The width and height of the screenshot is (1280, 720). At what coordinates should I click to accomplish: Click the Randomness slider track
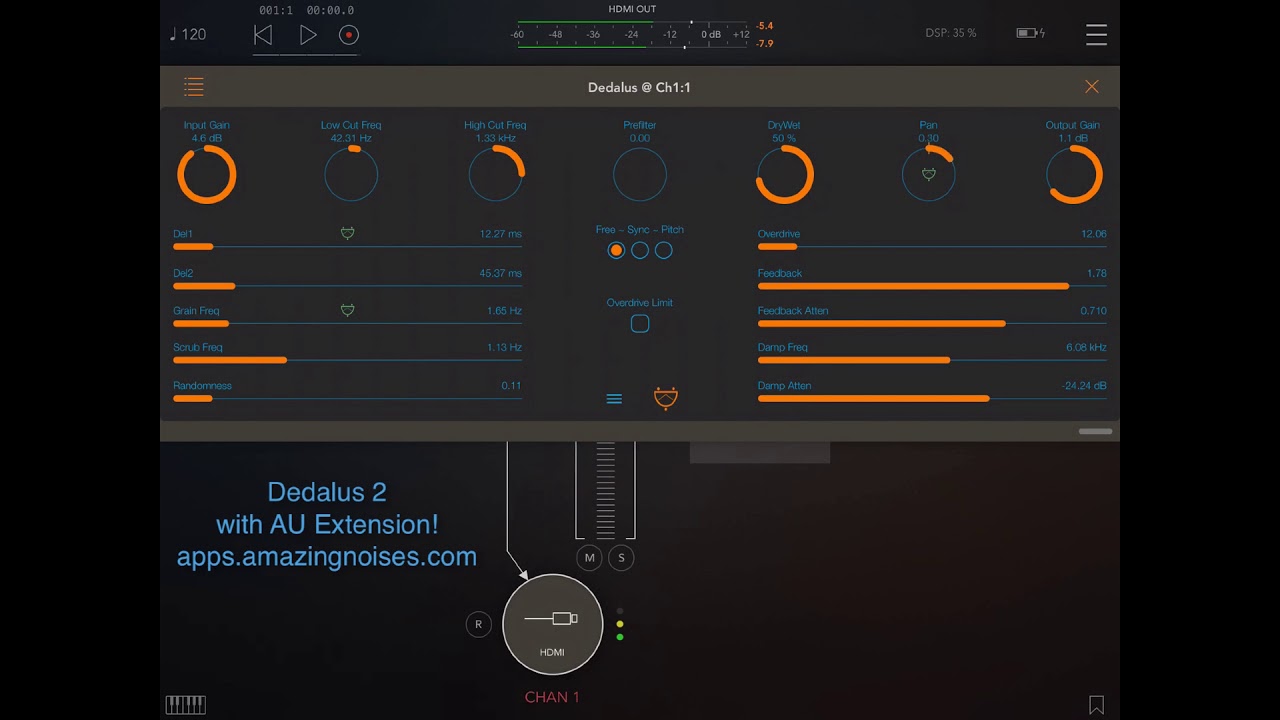tap(347, 398)
